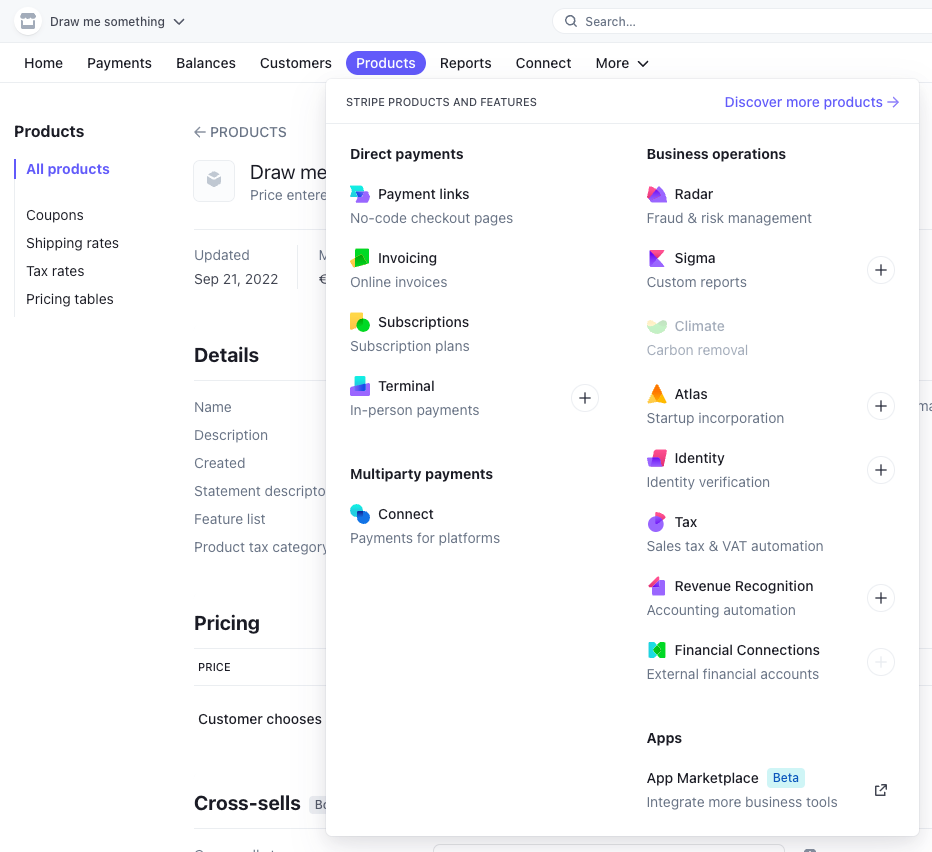The width and height of the screenshot is (932, 852).
Task: Click the Revenue Recognition product icon
Action: 656,586
